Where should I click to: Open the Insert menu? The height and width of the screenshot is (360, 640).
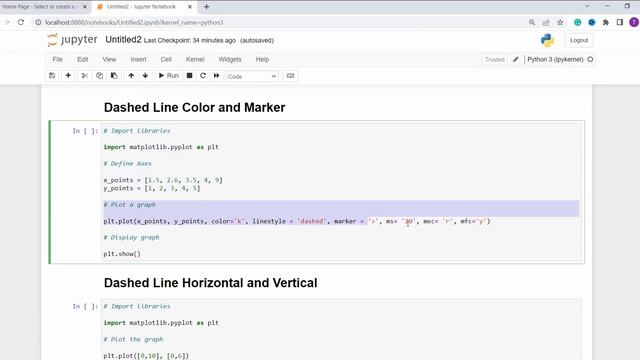[138, 60]
